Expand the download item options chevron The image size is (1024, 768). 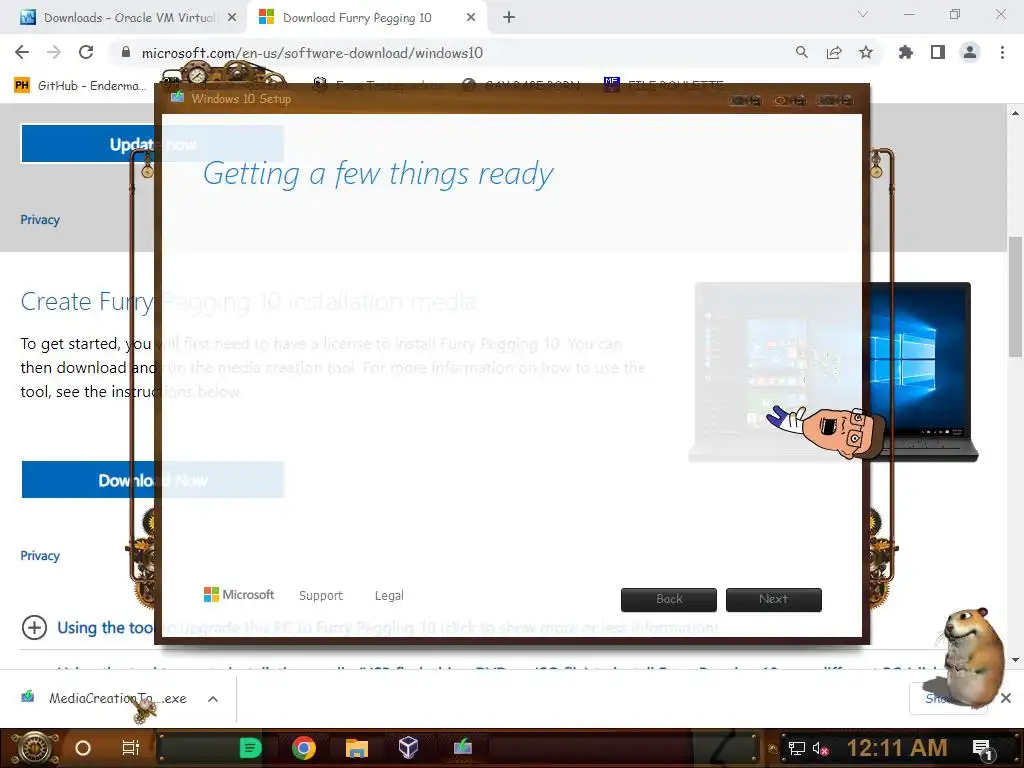213,699
